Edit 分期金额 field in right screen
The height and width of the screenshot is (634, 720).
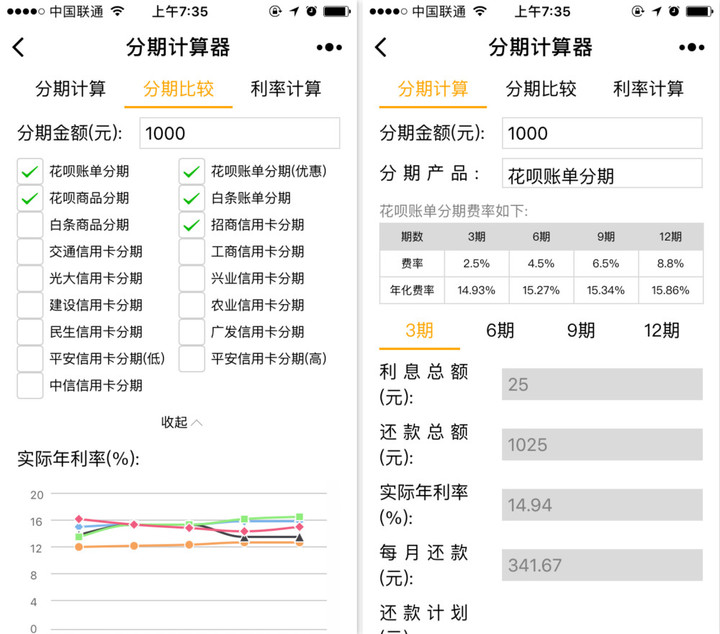point(602,133)
